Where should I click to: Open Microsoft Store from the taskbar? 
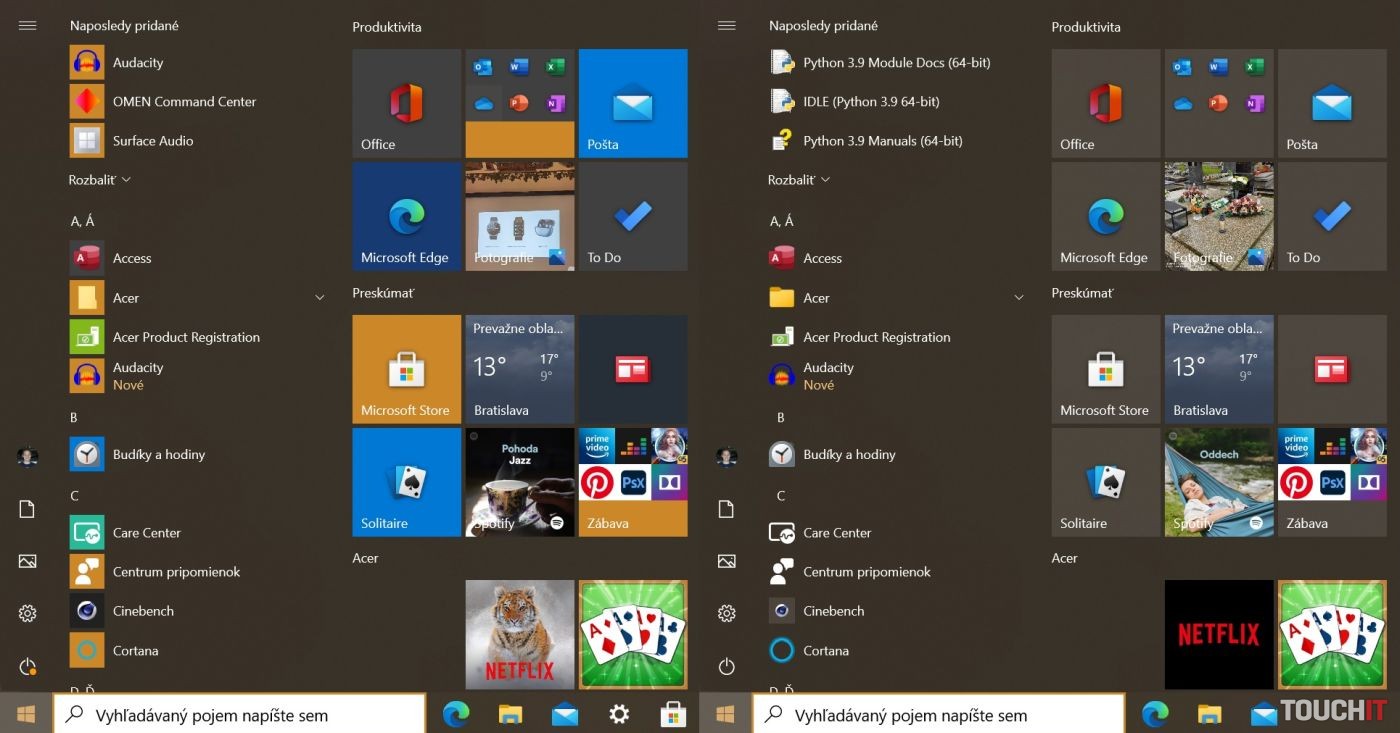point(673,714)
